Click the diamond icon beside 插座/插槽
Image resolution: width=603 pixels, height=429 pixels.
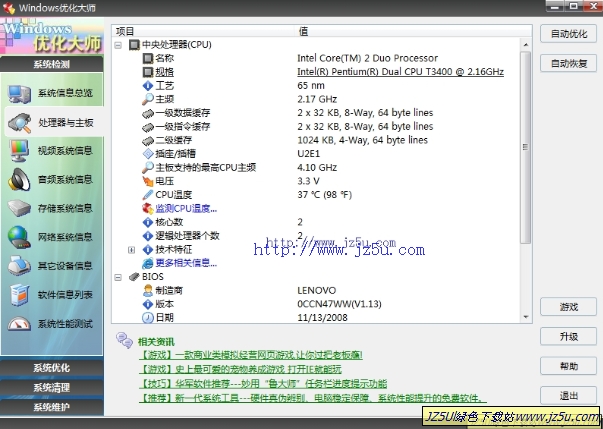(x=148, y=154)
